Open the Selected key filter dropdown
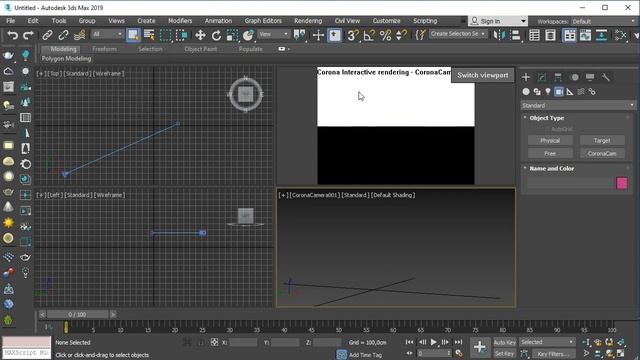This screenshot has width=640, height=360. tap(547, 342)
